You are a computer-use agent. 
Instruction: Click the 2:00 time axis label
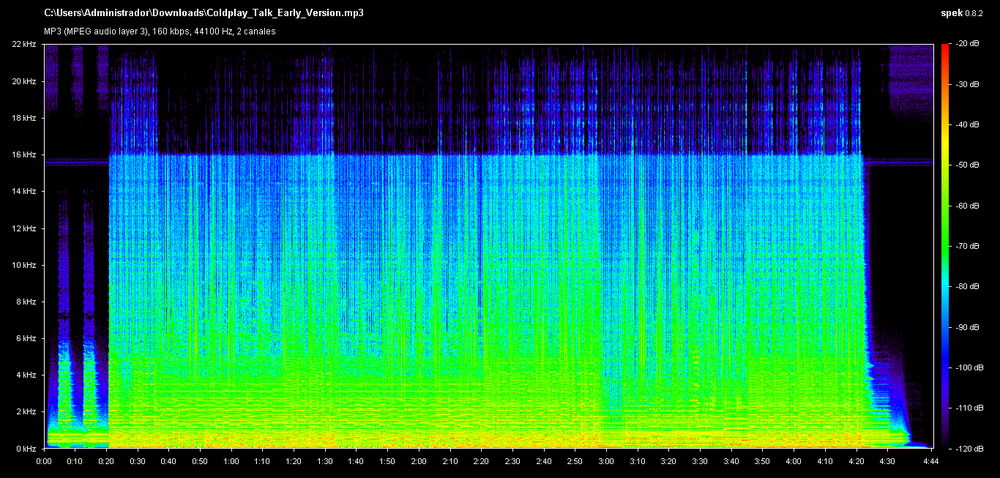coord(419,460)
